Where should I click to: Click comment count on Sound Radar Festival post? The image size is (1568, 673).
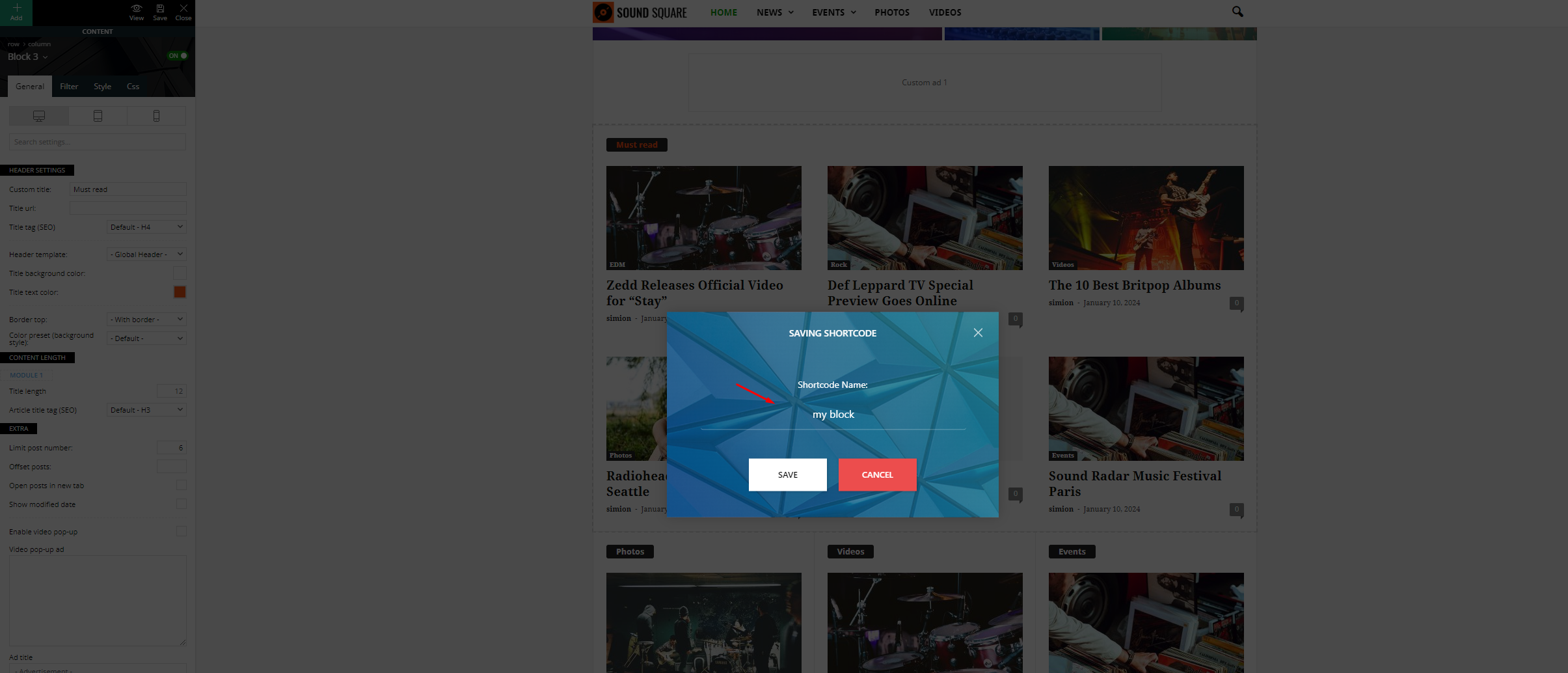coord(1236,510)
